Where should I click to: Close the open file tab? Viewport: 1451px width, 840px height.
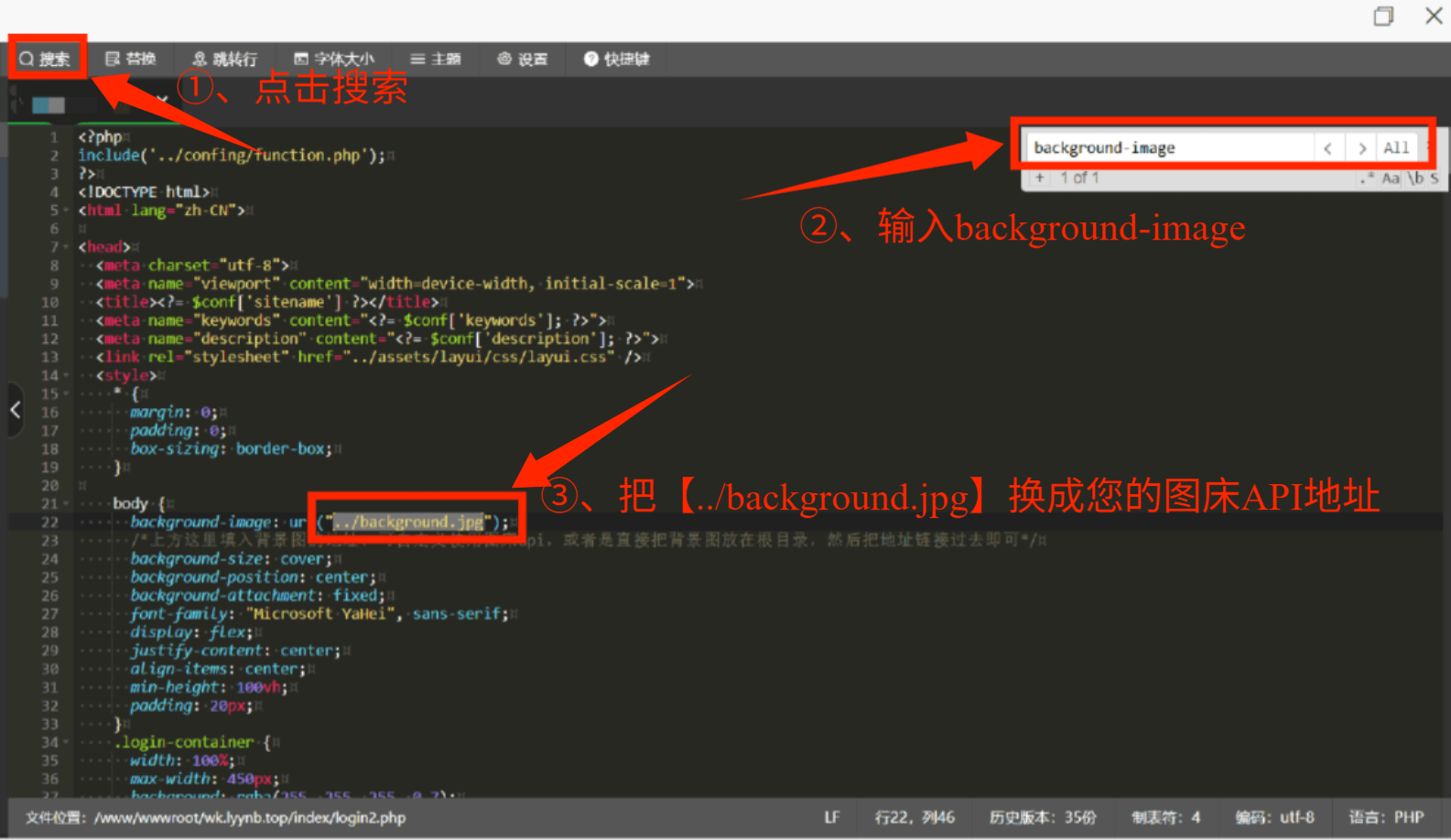pyautogui.click(x=162, y=99)
